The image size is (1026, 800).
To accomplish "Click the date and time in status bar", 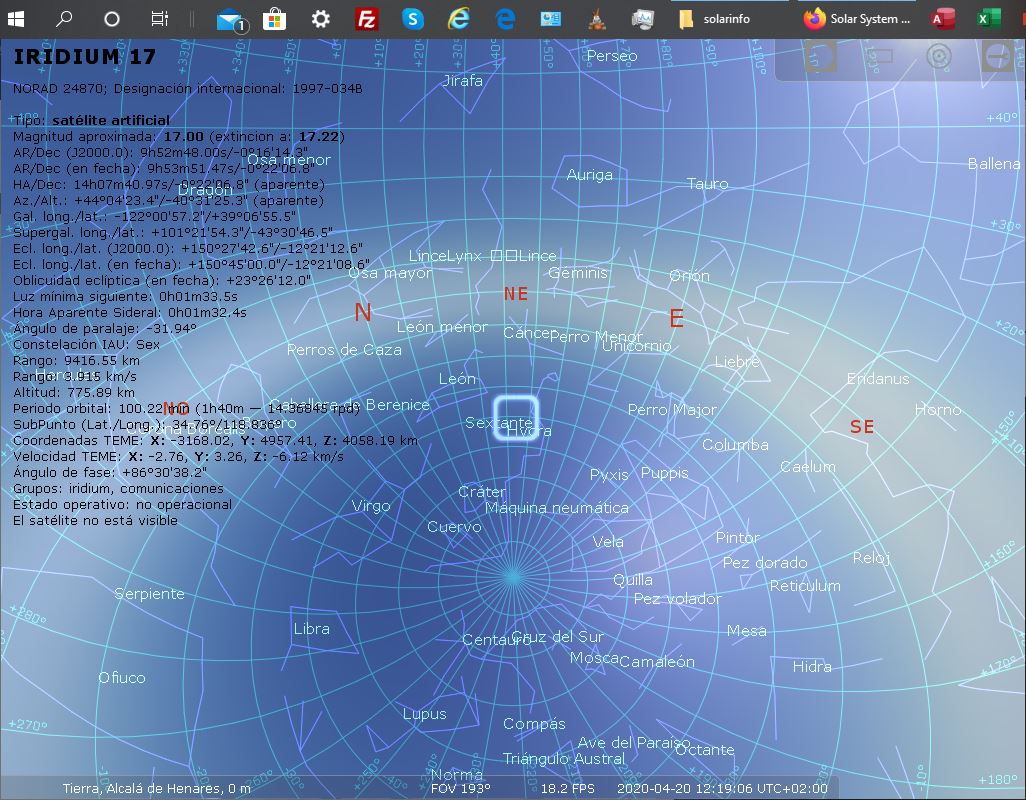I will click(x=722, y=789).
